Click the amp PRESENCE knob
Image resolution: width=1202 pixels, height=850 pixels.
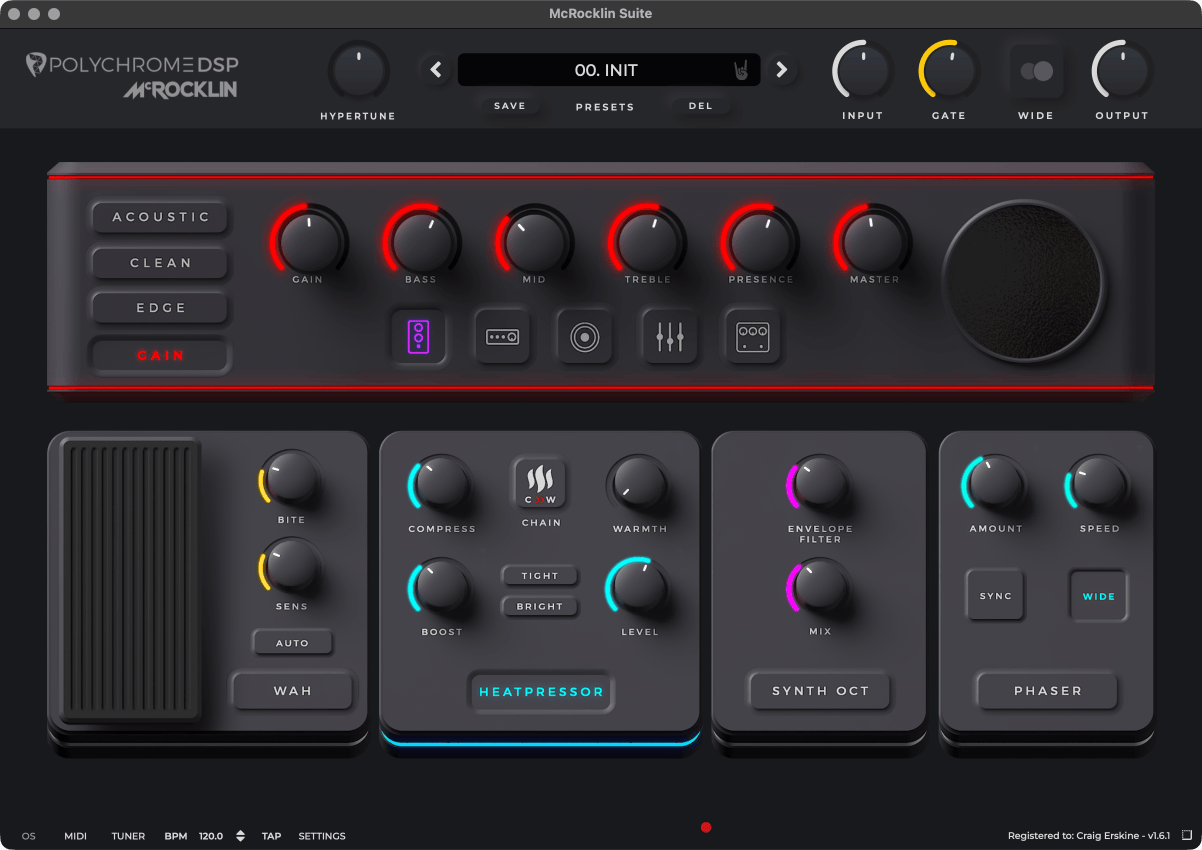(x=760, y=241)
